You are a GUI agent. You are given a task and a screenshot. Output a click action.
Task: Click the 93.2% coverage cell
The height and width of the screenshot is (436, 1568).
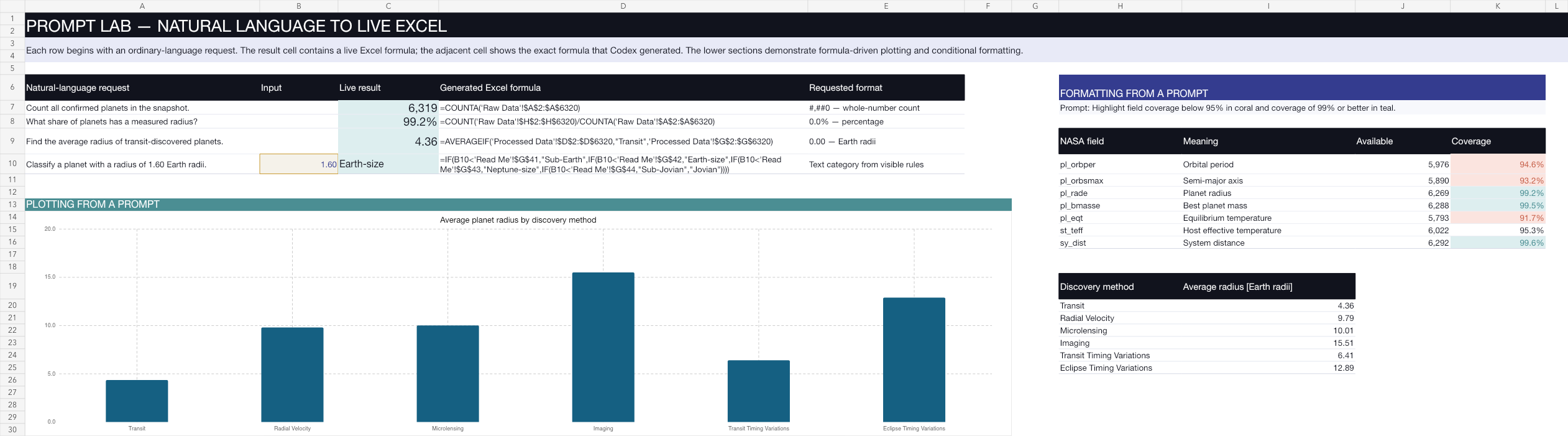pos(1498,180)
